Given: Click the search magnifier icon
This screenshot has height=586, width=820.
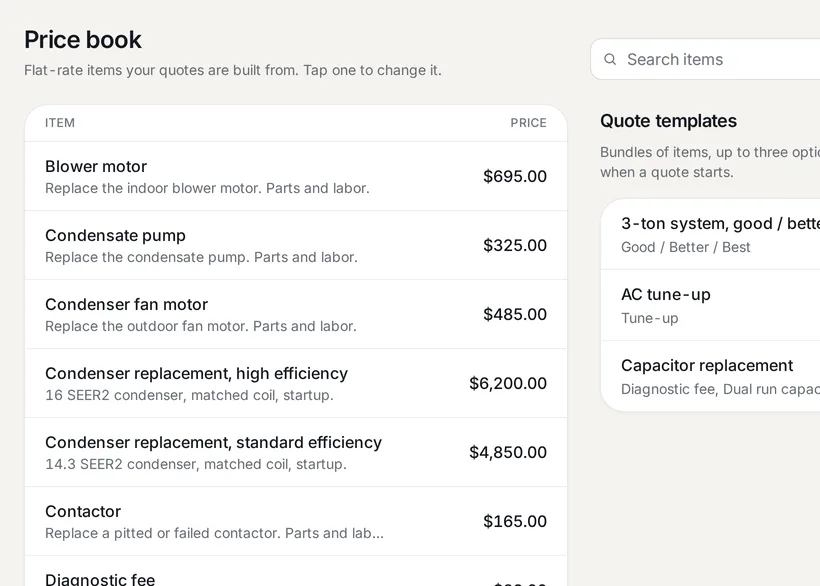Looking at the screenshot, I should tap(610, 59).
